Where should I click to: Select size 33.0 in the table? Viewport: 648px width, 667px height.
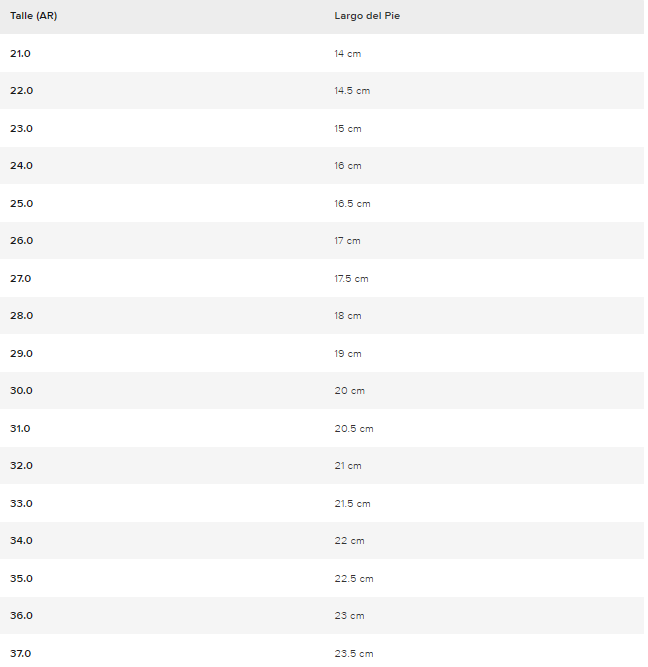[21, 503]
